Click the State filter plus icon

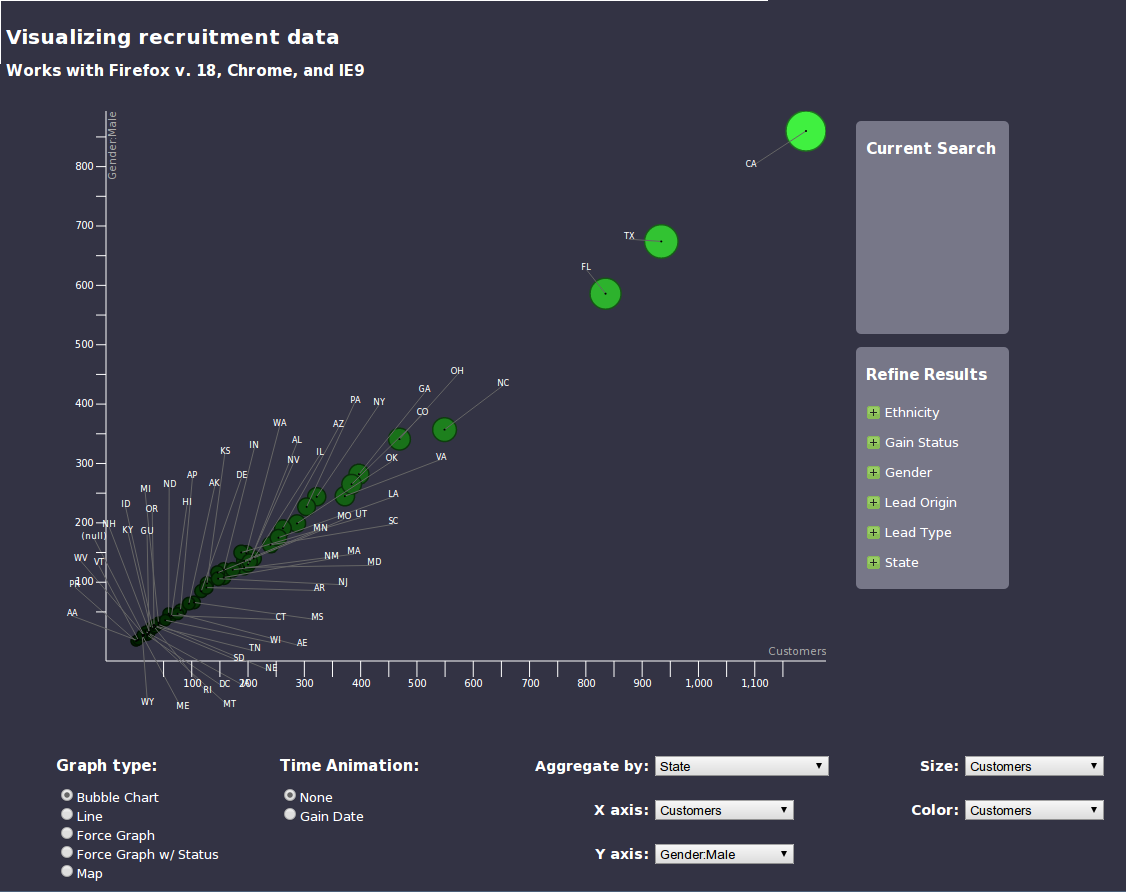click(873, 563)
